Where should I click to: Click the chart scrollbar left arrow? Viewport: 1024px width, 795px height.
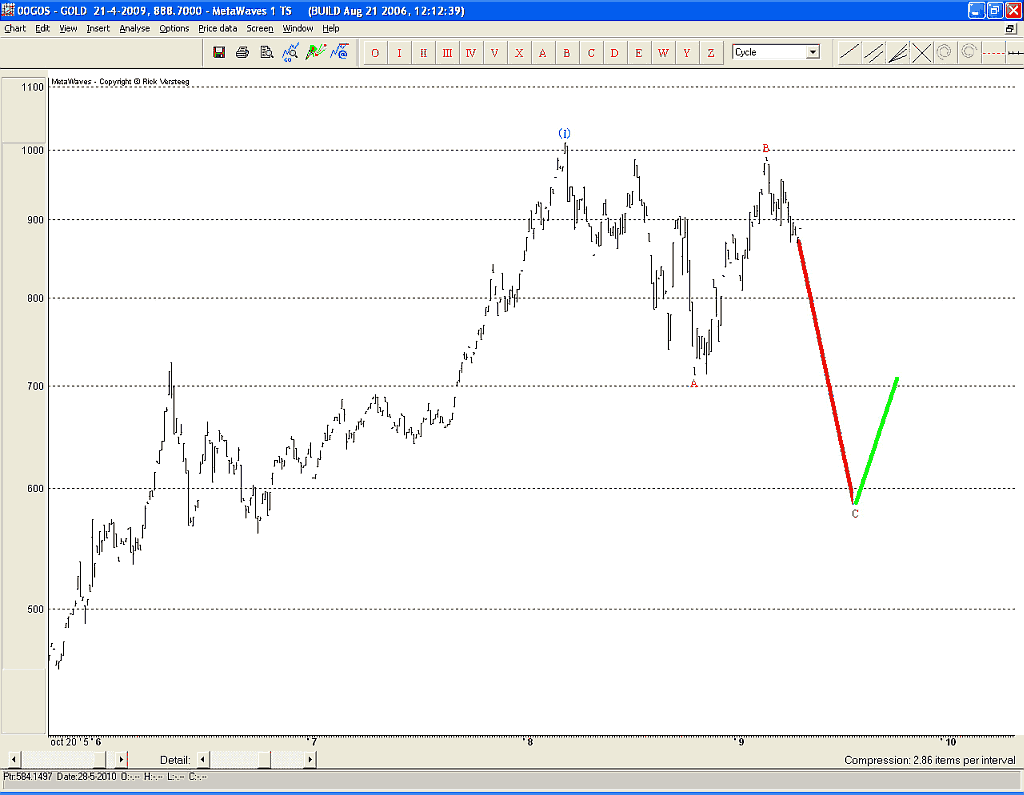click(x=12, y=760)
